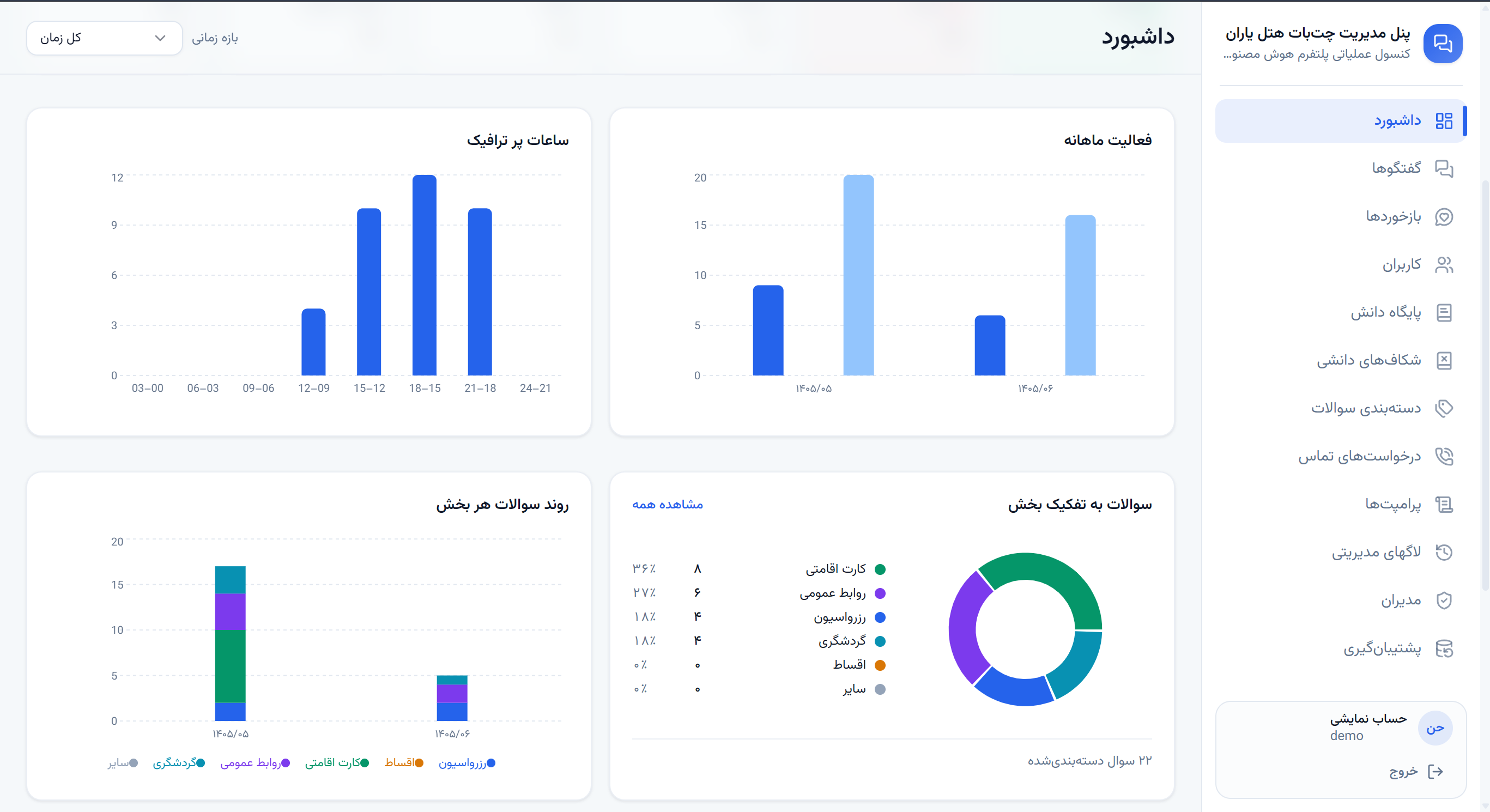The width and height of the screenshot is (1490, 812).
Task: Click the فعالیت ماهانه chart title
Action: (x=1107, y=141)
